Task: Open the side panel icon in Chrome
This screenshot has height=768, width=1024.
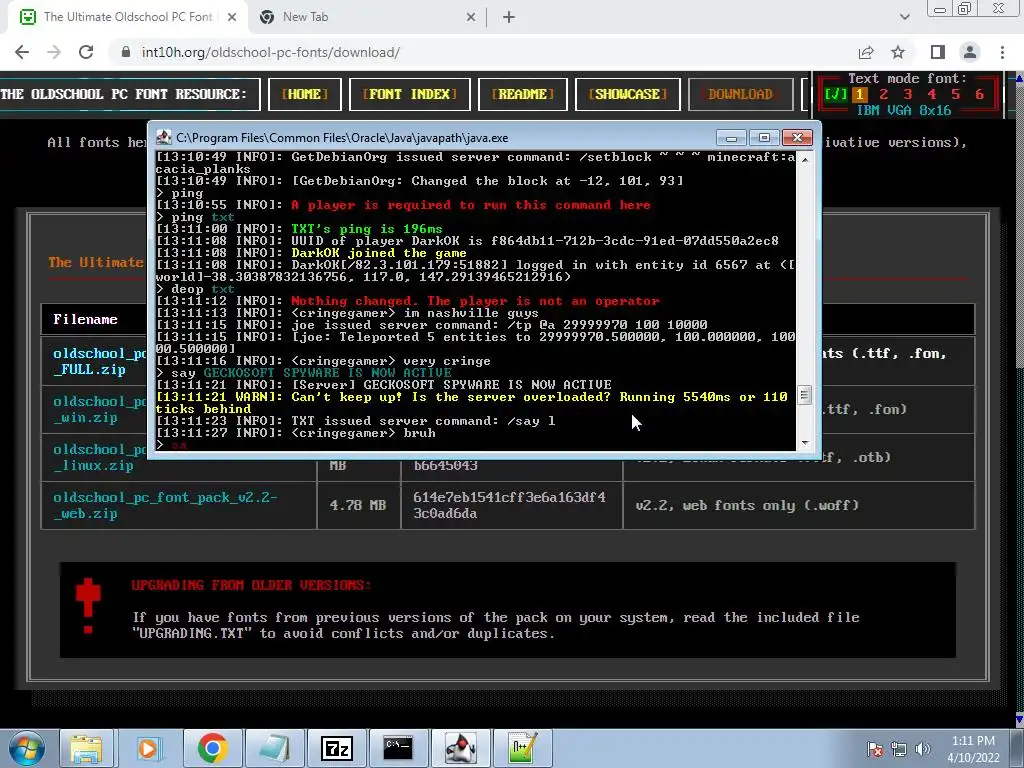Action: 938,52
